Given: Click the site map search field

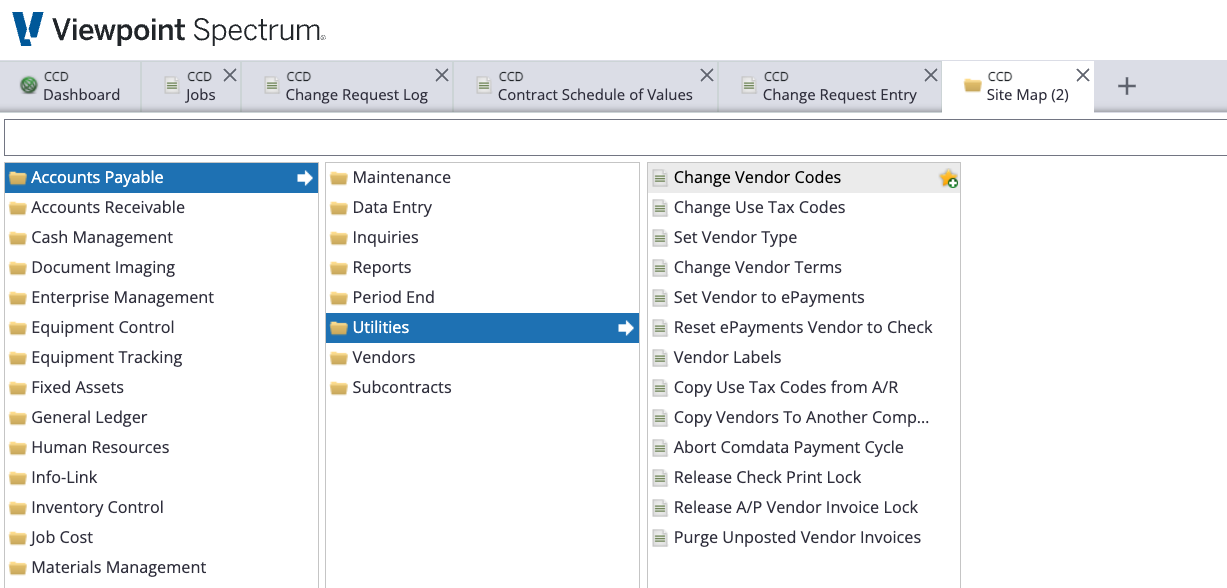Looking at the screenshot, I should click(x=615, y=137).
